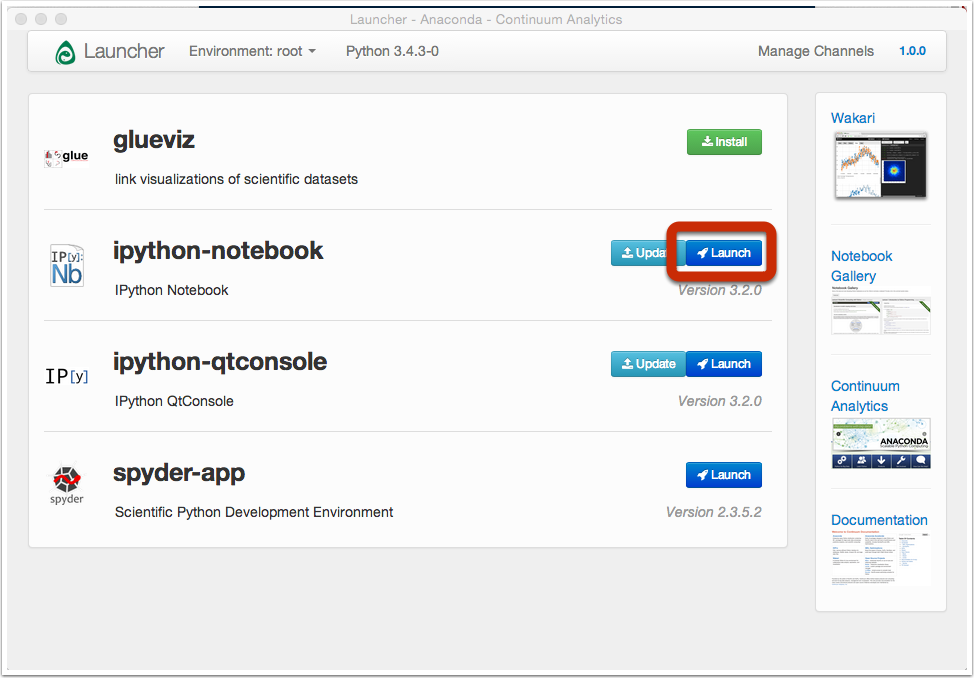Open the Documentation link

(879, 520)
